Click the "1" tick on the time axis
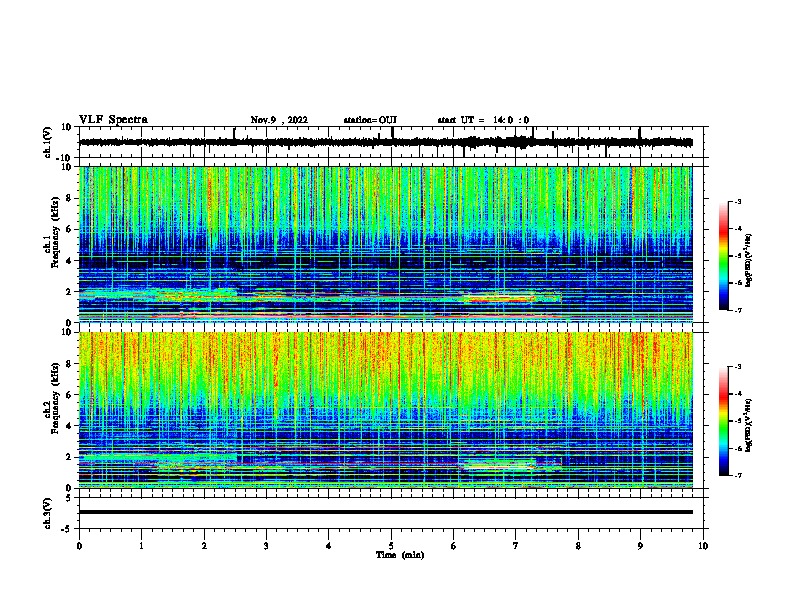 tap(141, 546)
